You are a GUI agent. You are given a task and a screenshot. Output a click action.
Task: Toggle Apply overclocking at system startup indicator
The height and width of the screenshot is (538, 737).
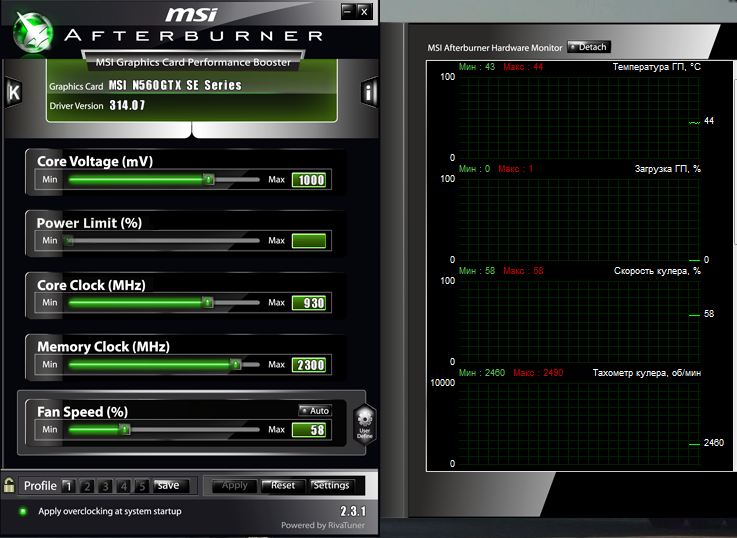point(22,511)
